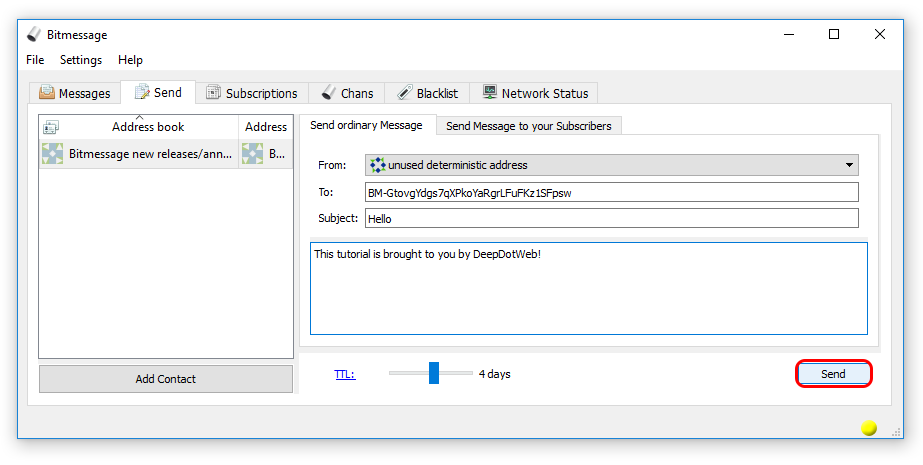Image resolution: width=923 pixels, height=465 pixels.
Task: Click the TTL link
Action: pyautogui.click(x=345, y=374)
